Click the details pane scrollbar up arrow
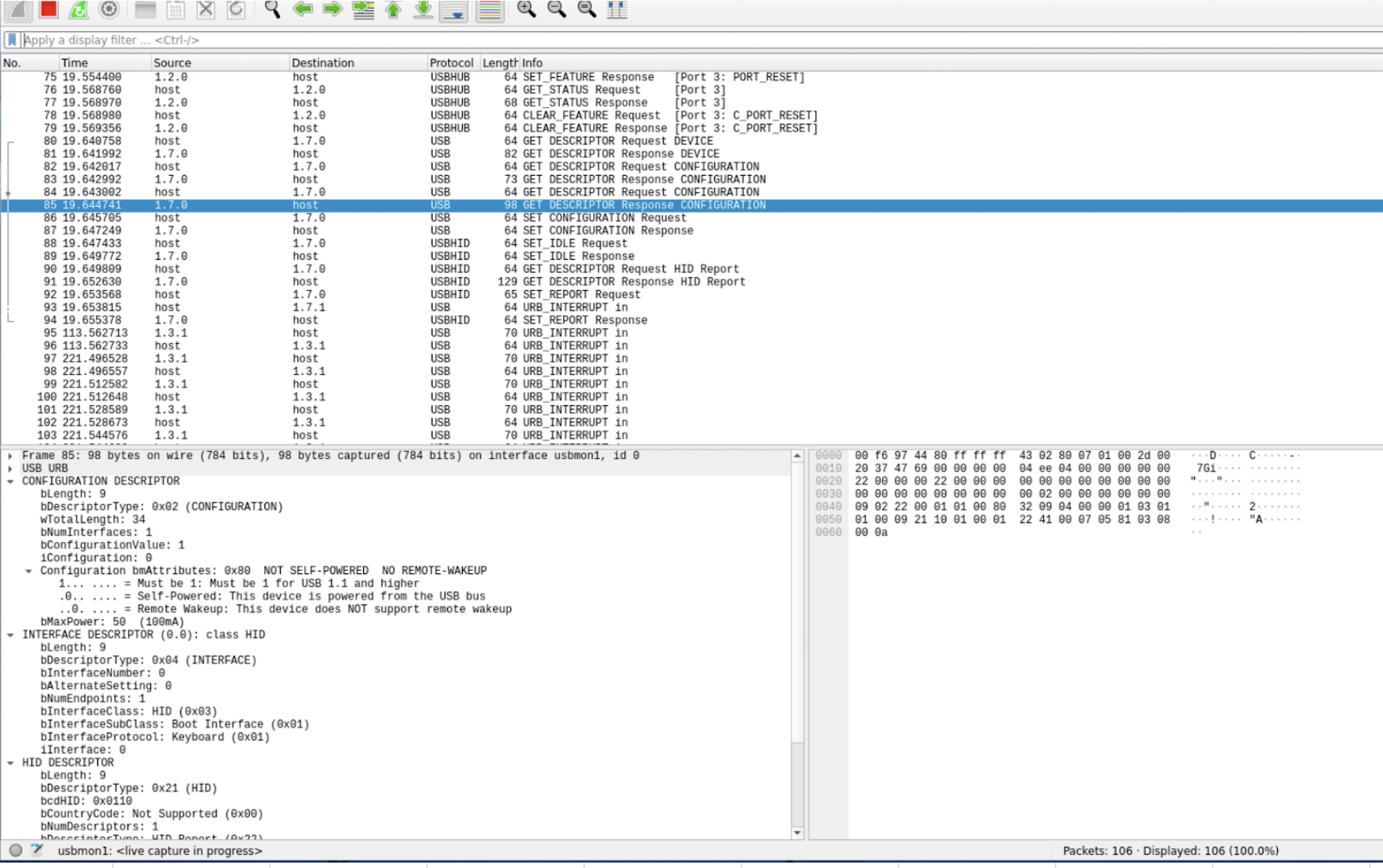The width and height of the screenshot is (1383, 868). (x=797, y=457)
